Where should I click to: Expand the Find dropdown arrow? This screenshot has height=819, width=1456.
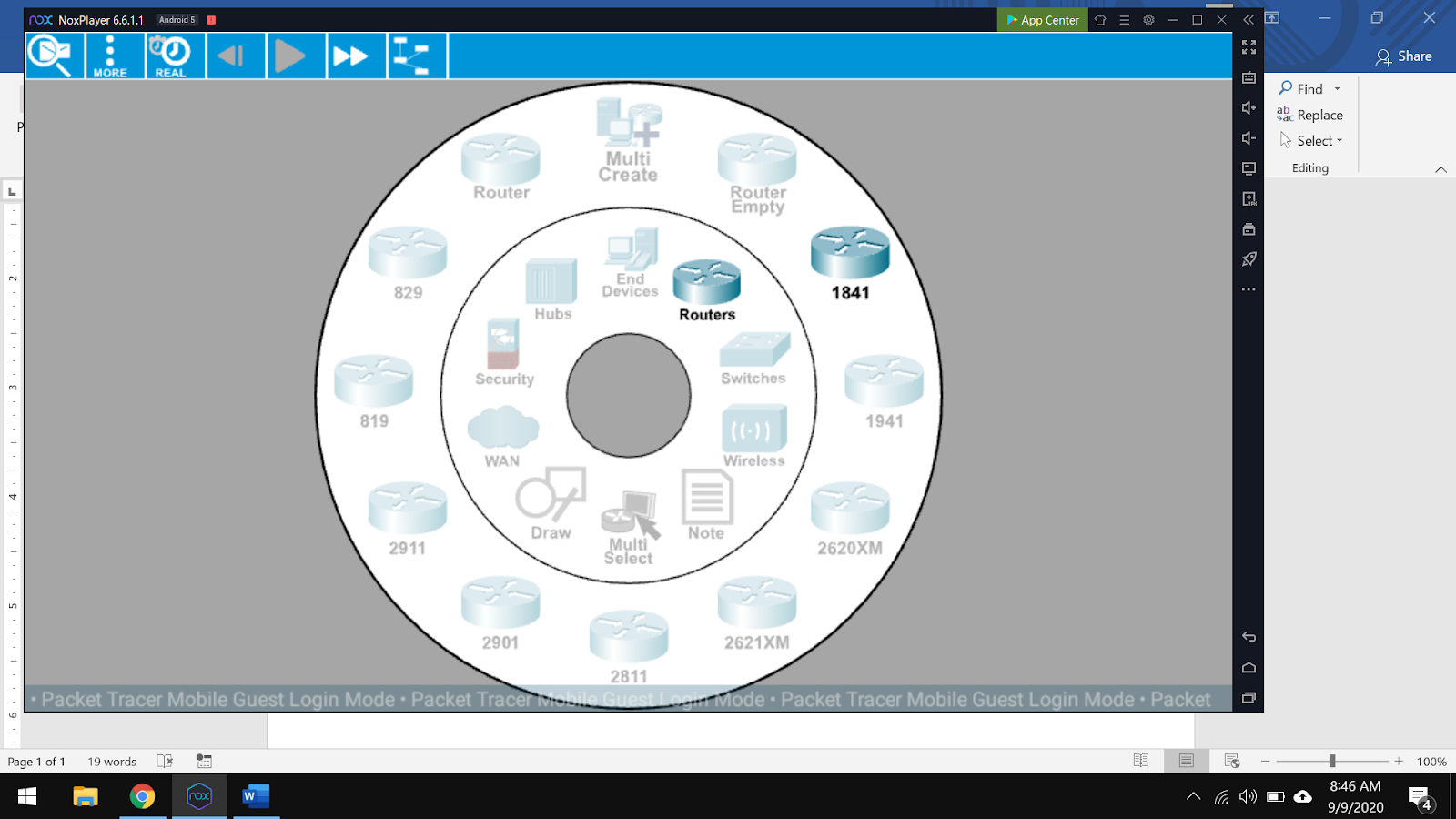click(x=1337, y=89)
